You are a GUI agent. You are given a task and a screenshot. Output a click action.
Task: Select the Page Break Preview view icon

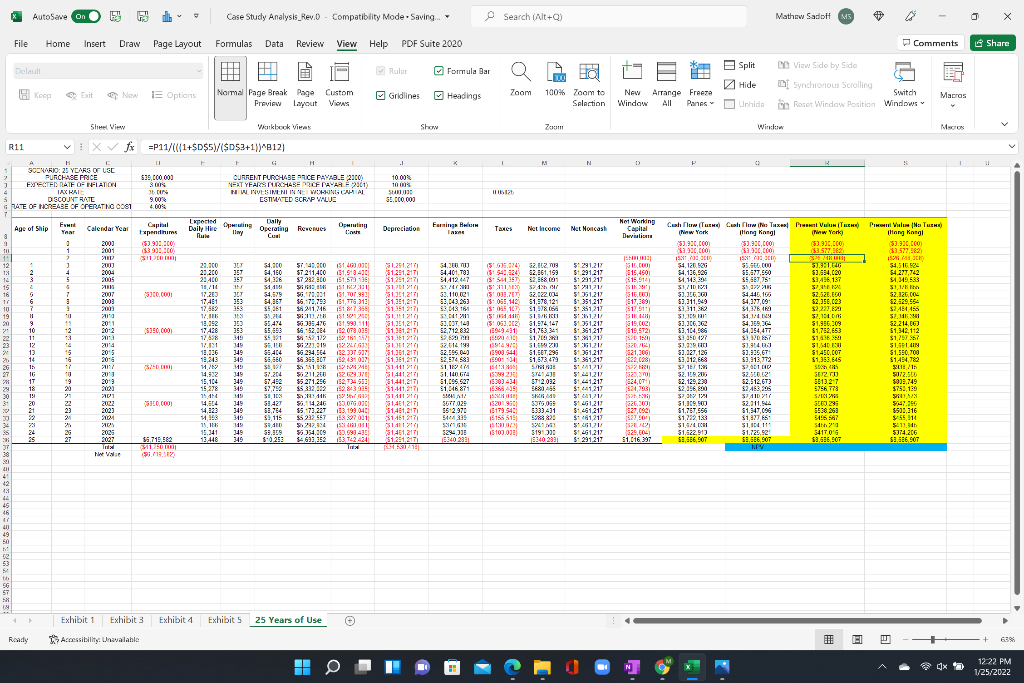[267, 84]
